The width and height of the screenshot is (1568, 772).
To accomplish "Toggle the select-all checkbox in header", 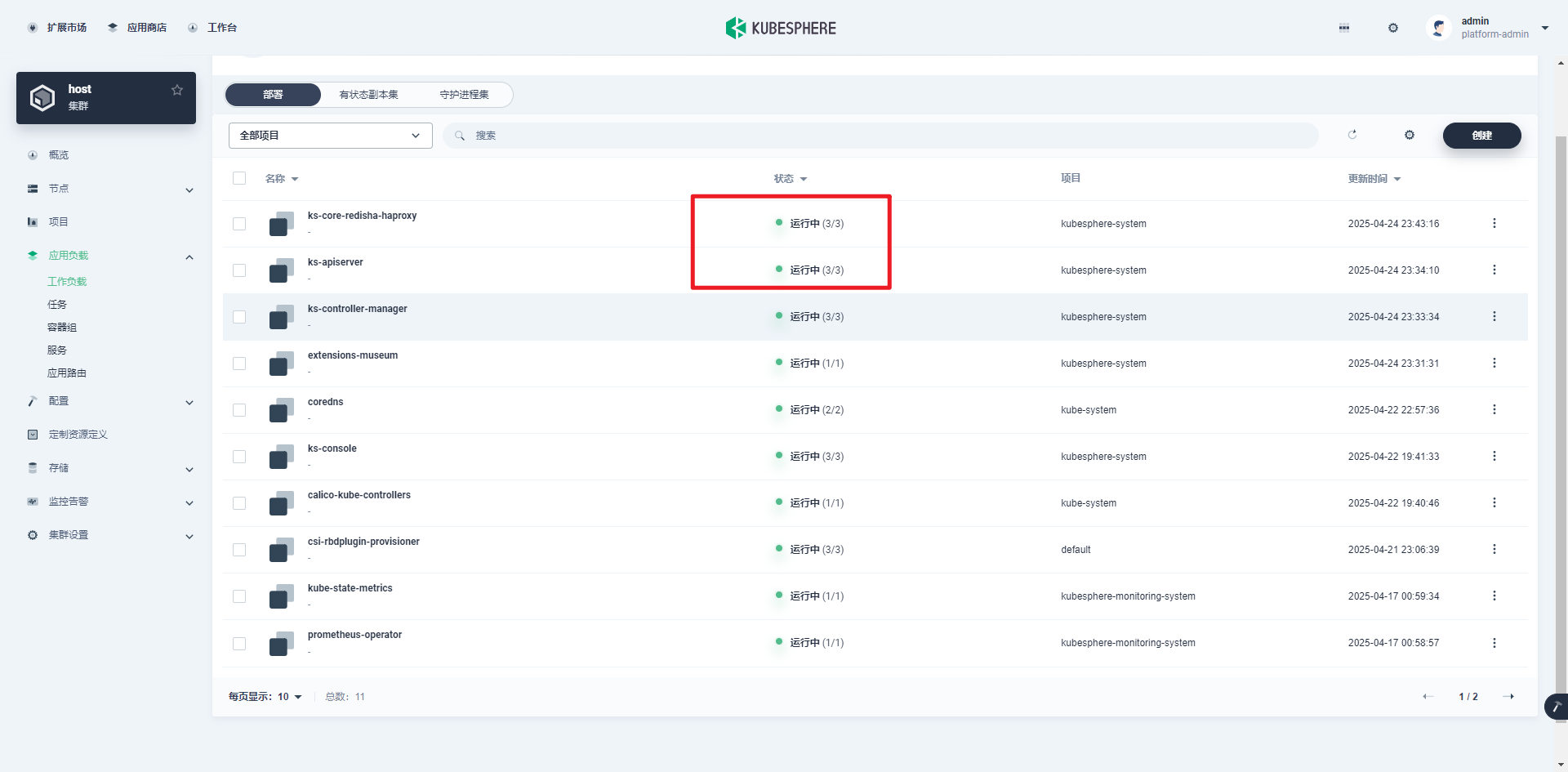I will point(239,178).
